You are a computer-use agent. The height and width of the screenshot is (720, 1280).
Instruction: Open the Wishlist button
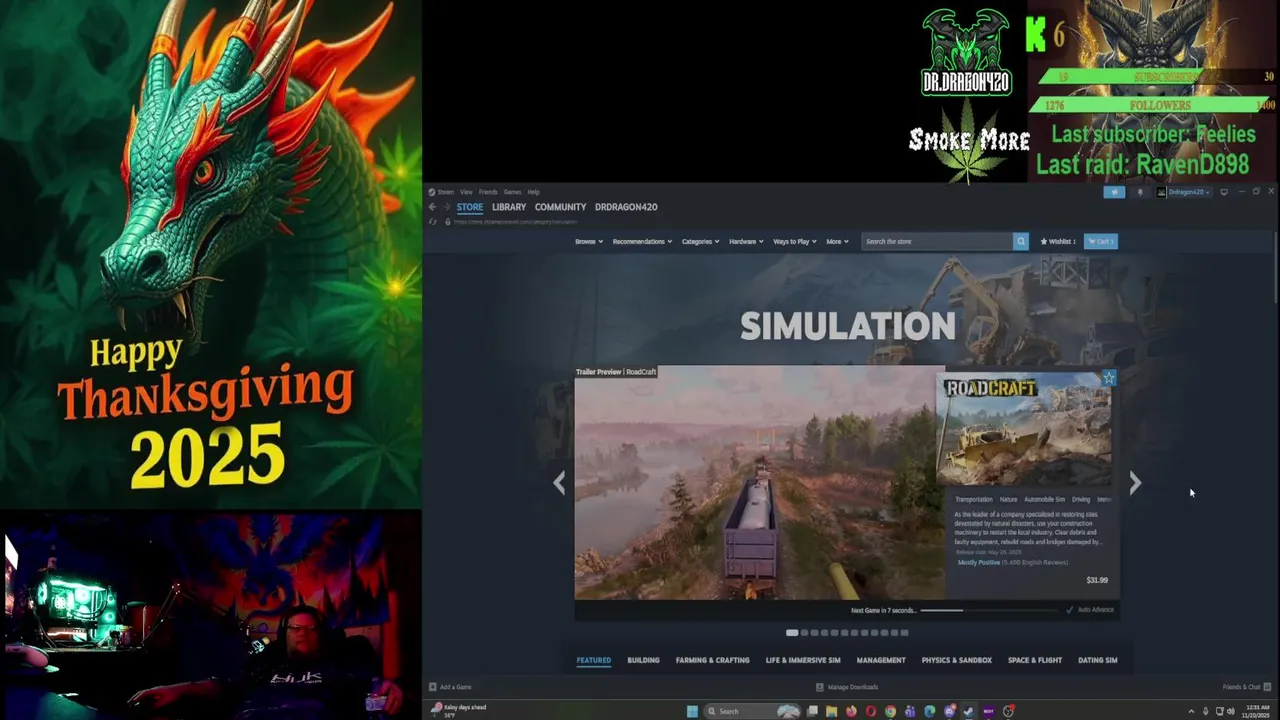point(1058,241)
